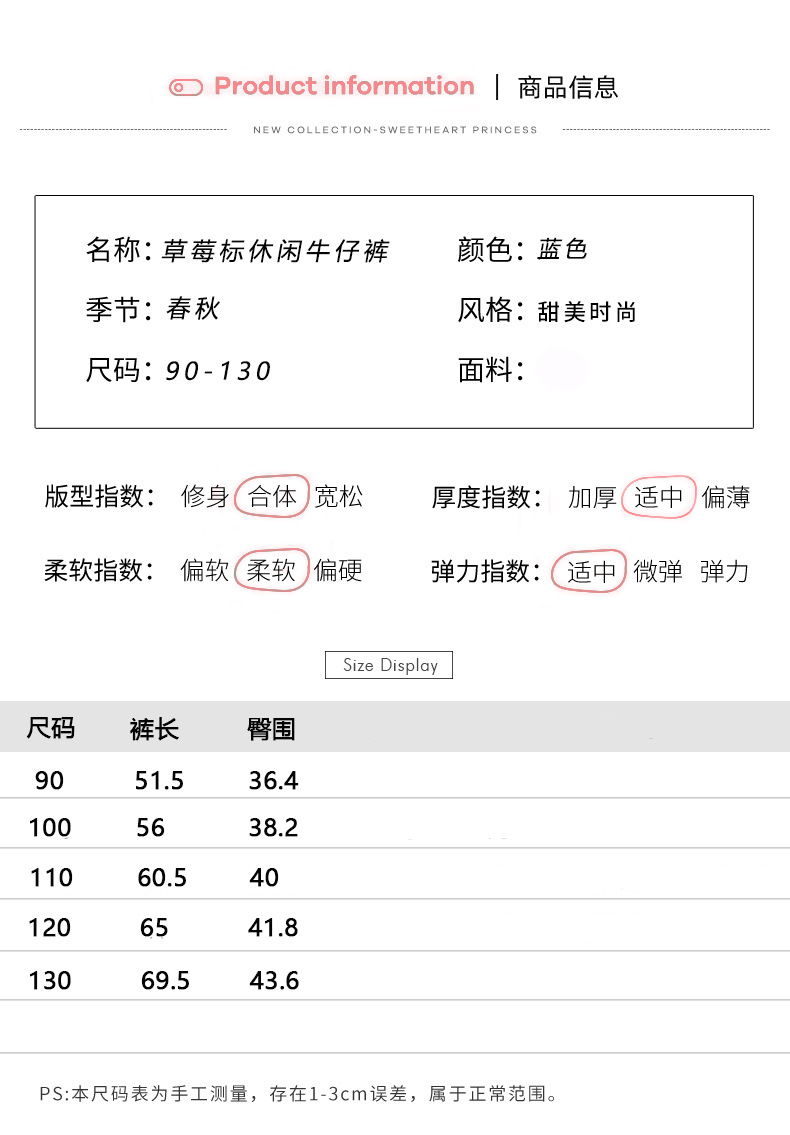Click the pink toggle icon beside Product information
Screen dimensions: 790x1135
(186, 88)
